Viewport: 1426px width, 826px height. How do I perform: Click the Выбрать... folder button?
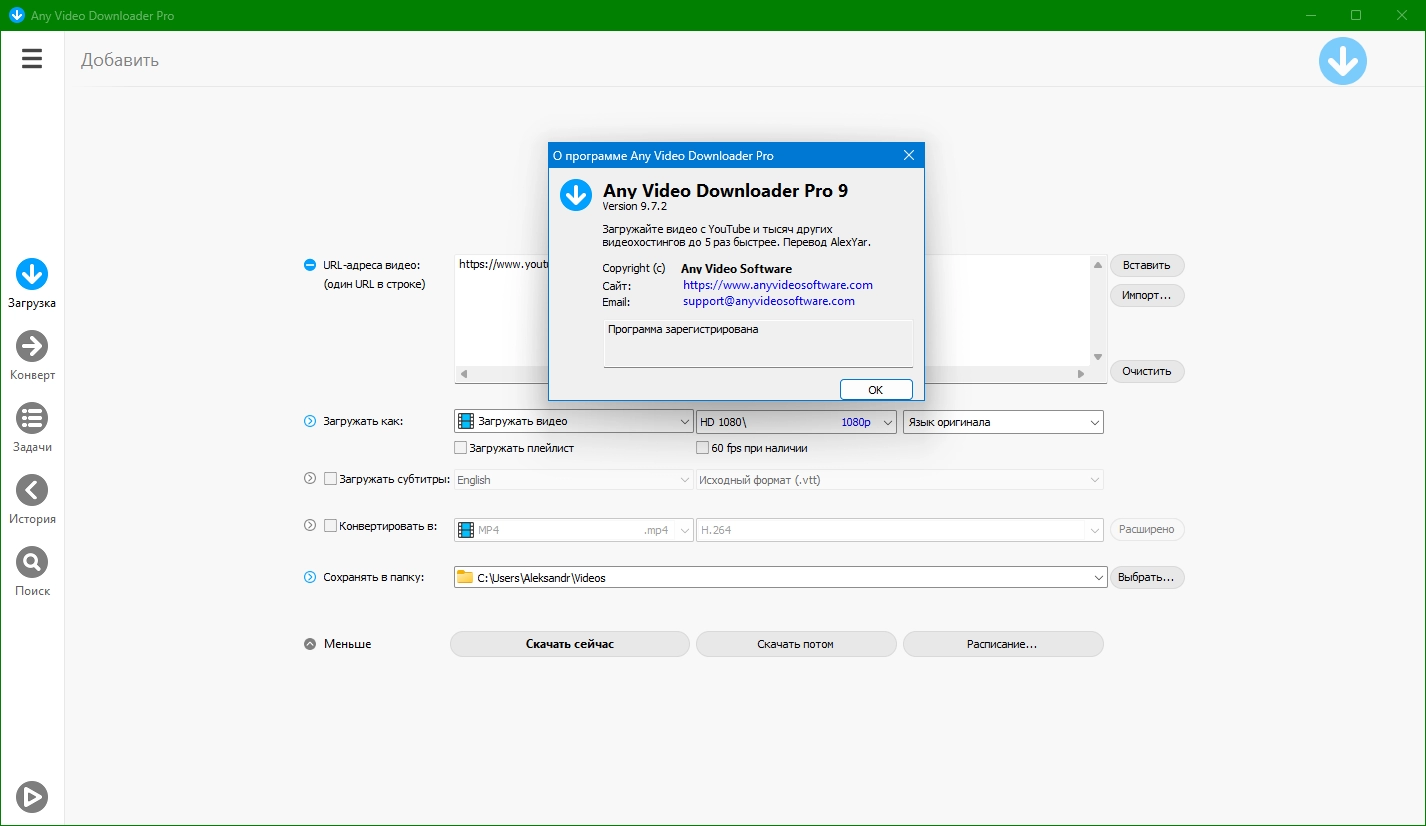1147,577
